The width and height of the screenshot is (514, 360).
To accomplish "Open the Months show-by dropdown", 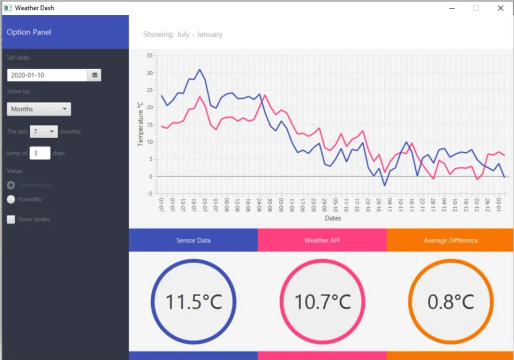I will click(39, 109).
